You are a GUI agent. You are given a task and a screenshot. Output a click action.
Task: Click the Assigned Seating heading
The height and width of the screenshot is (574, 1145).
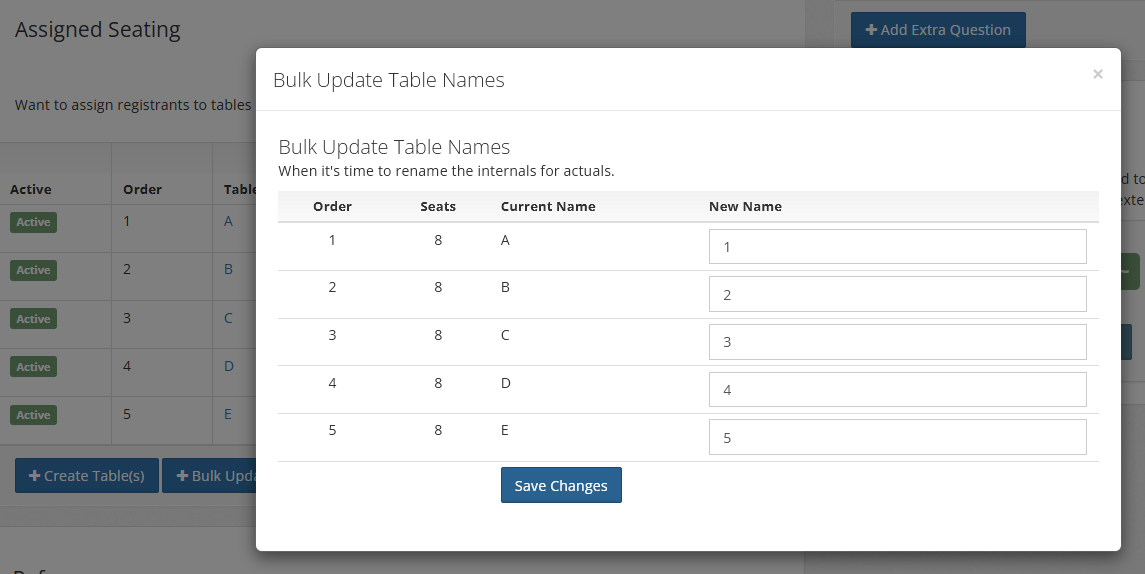tap(98, 30)
